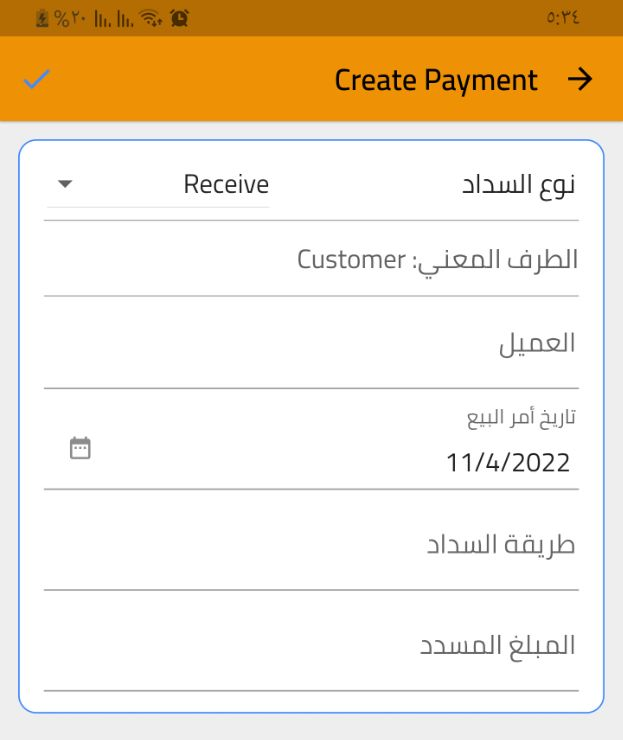Tap the الطرف المعني Customer row
The height and width of the screenshot is (740, 623).
pyautogui.click(x=437, y=260)
